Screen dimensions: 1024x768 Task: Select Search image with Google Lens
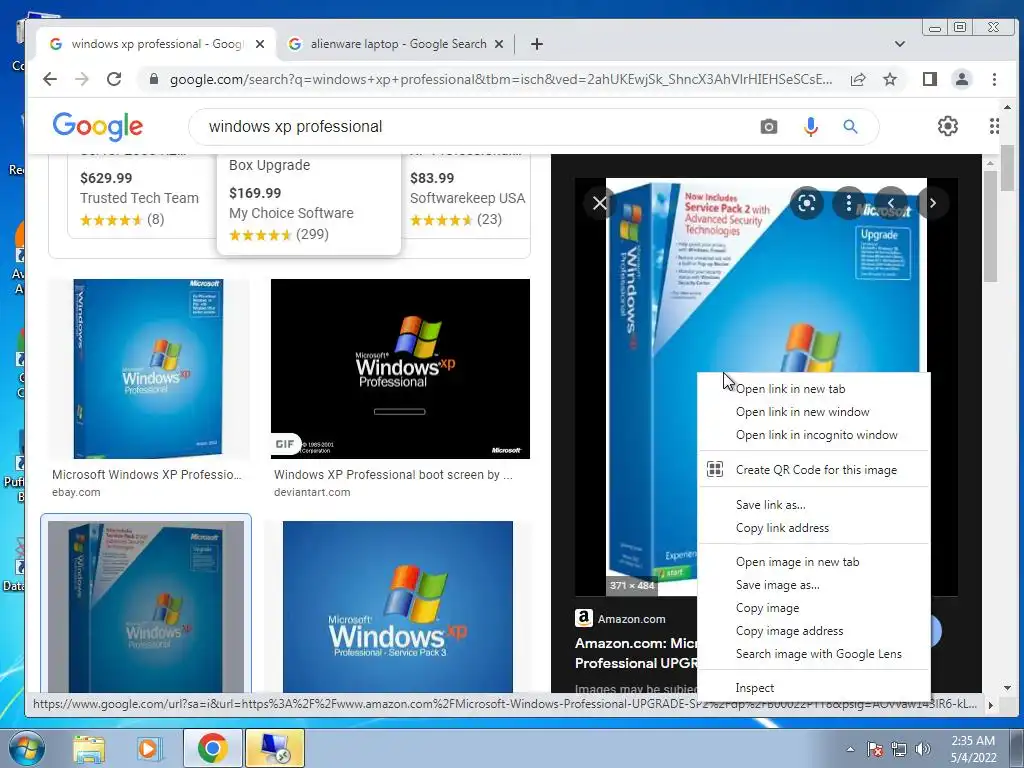click(x=814, y=654)
